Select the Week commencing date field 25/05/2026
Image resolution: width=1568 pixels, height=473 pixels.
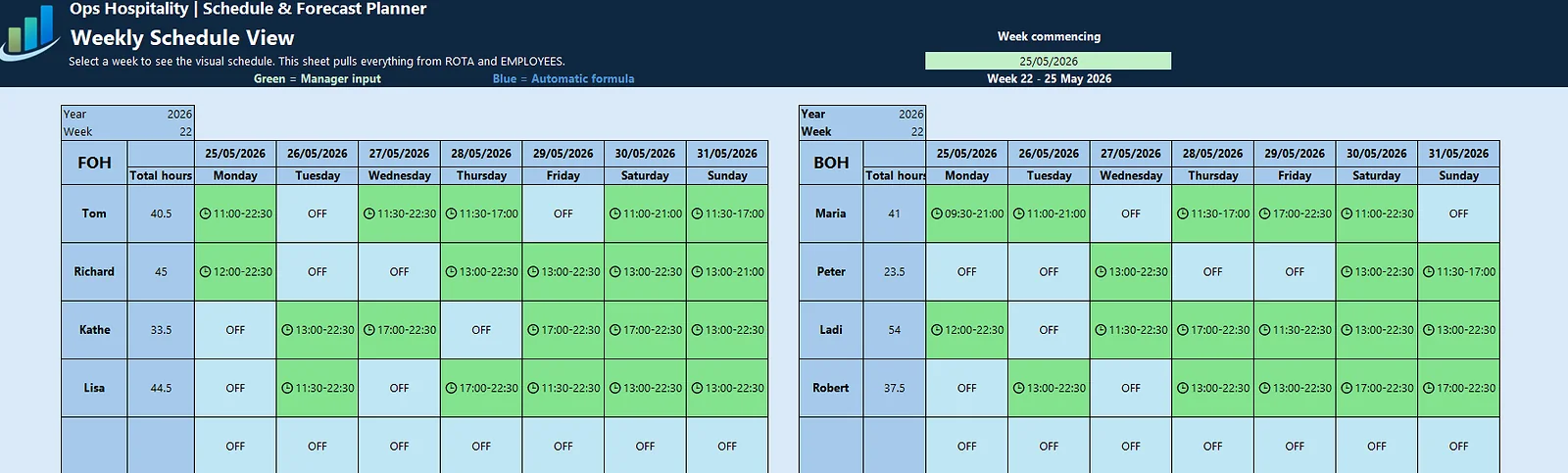pos(1048,61)
